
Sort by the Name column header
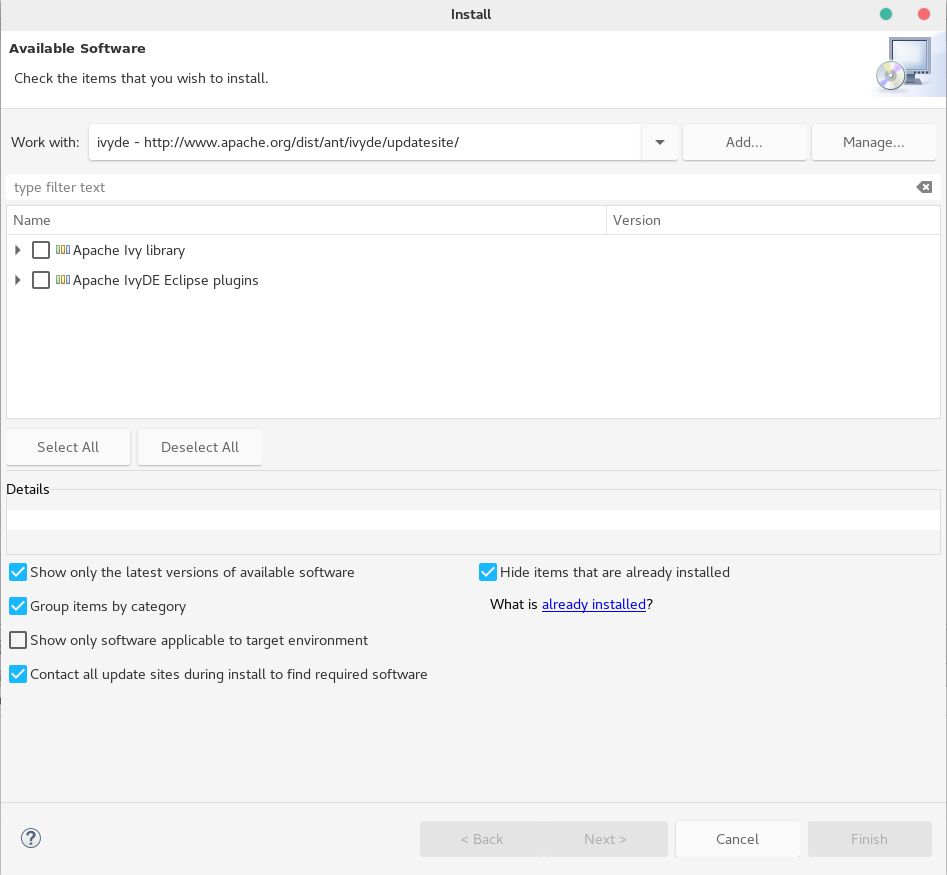[306, 220]
